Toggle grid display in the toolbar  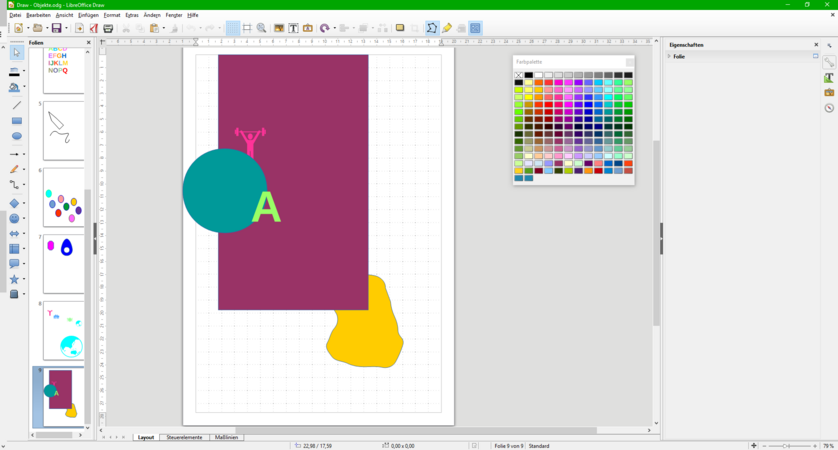[232, 28]
